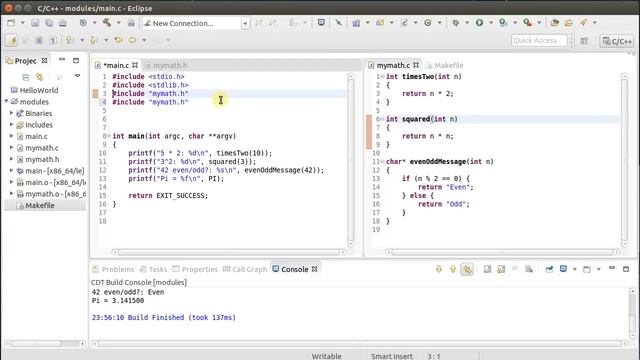Click the Back navigation arrow icon
This screenshot has height=360, width=640.
coord(133,40)
